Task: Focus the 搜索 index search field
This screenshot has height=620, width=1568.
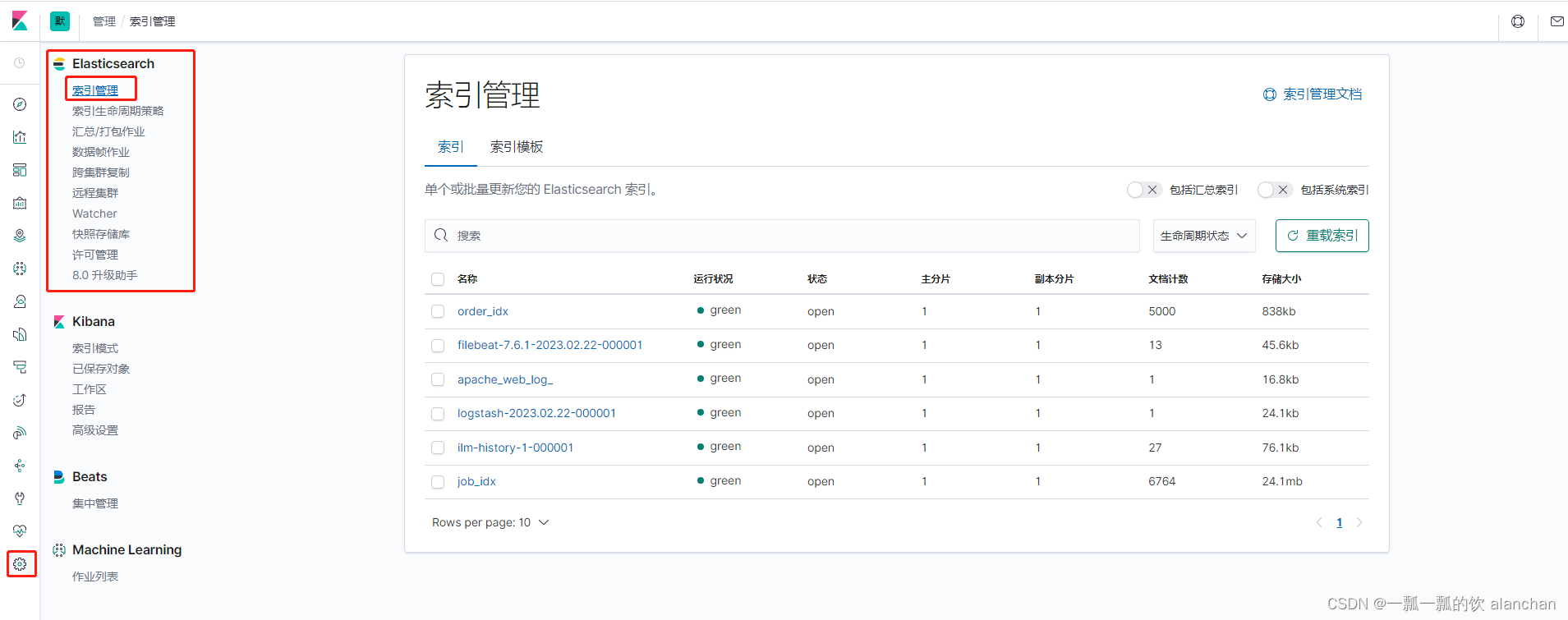Action: tap(782, 236)
